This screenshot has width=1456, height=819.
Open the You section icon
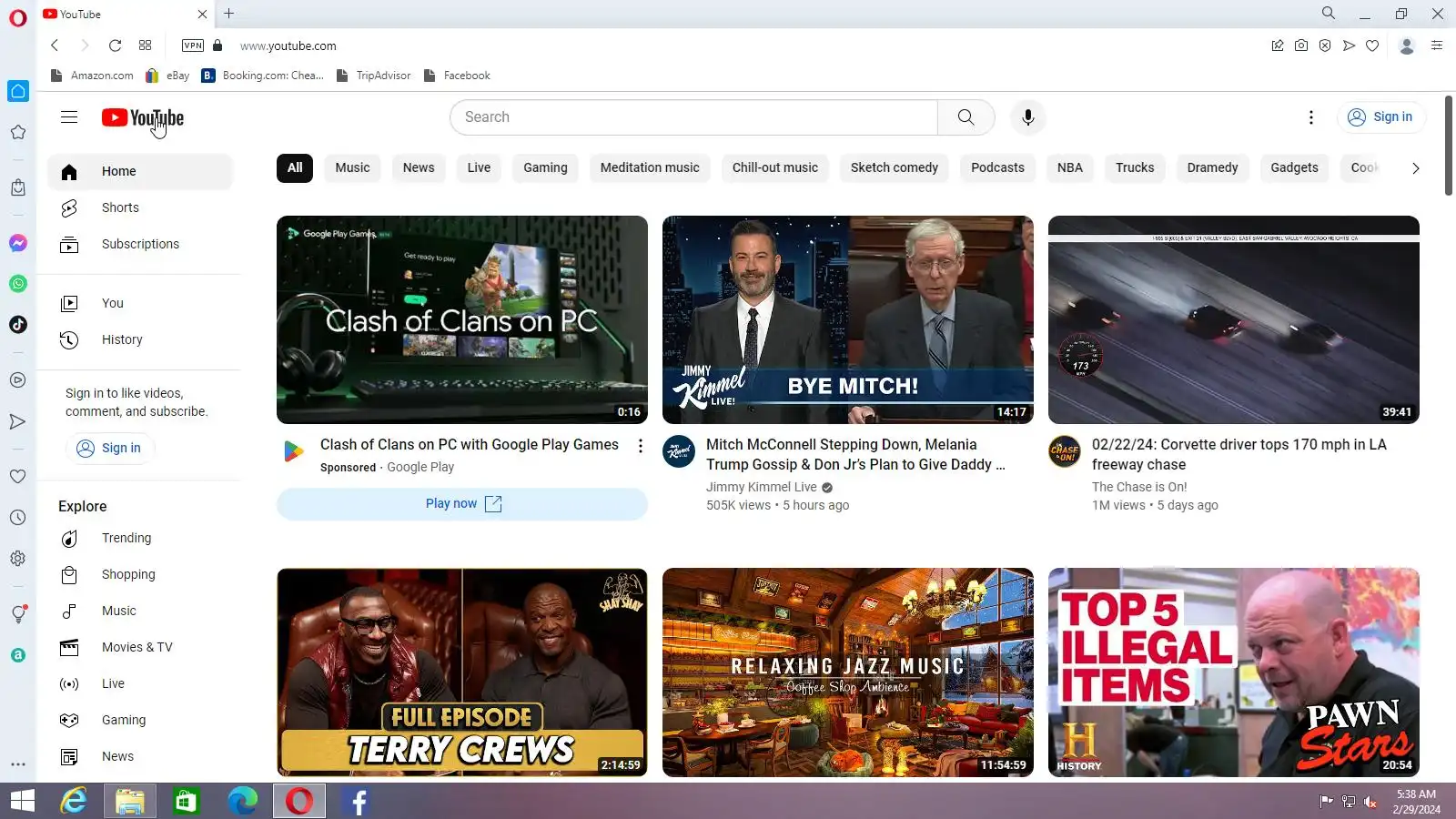(x=69, y=304)
